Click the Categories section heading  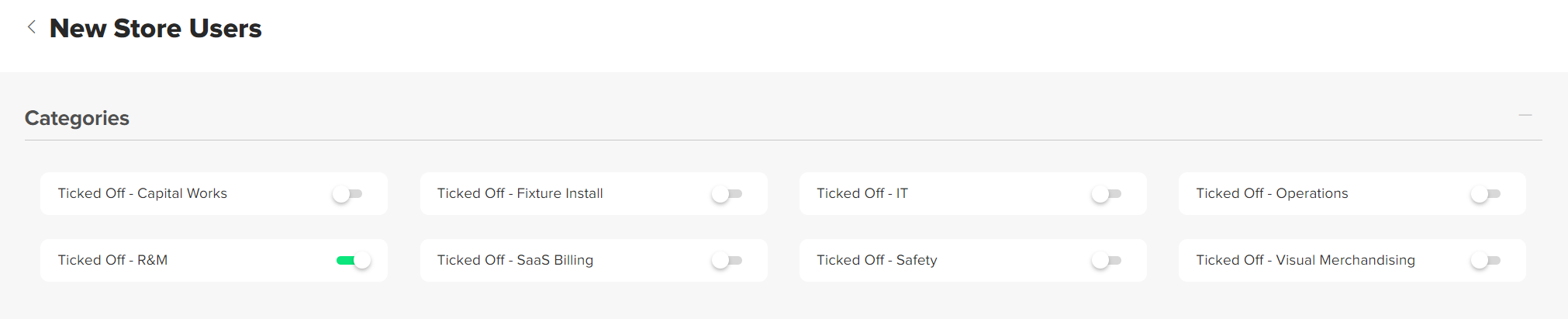[x=77, y=118]
